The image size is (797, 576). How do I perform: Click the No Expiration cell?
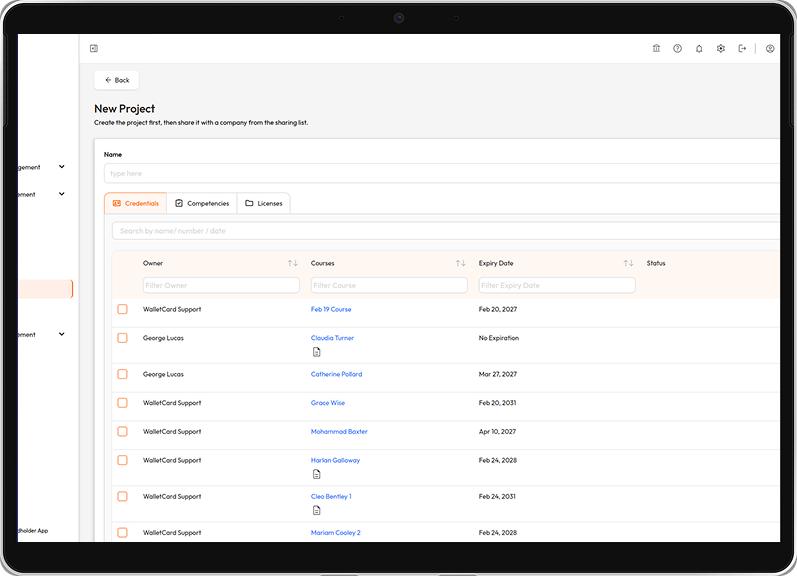coord(499,338)
